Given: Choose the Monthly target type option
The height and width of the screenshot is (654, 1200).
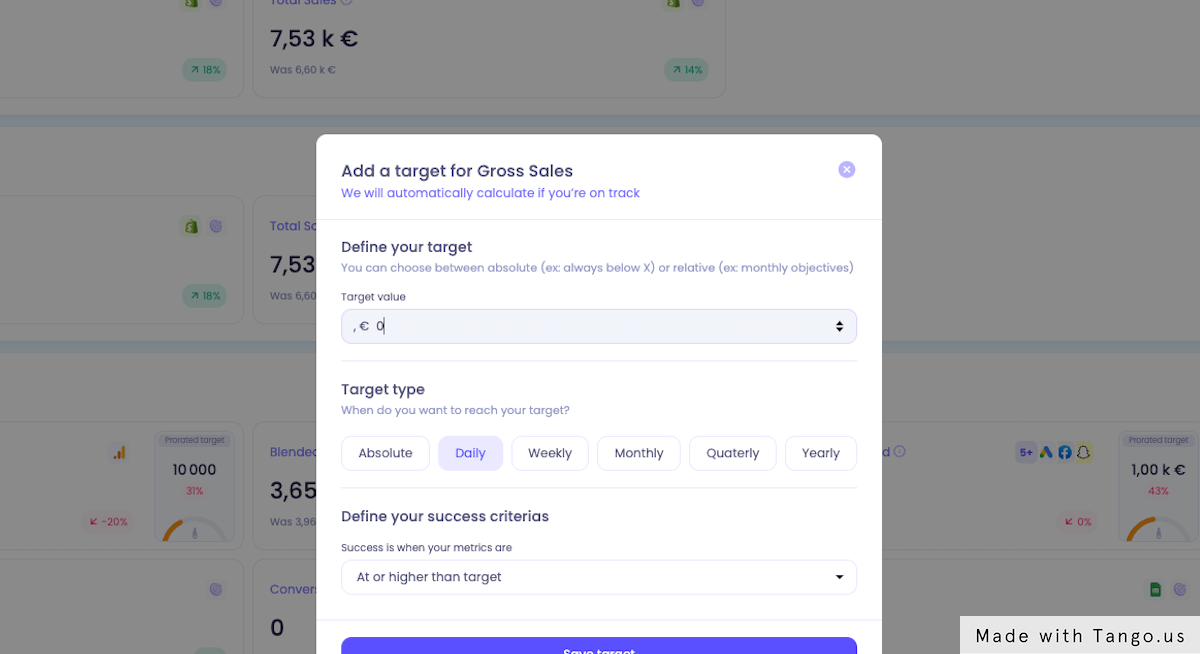Looking at the screenshot, I should 639,453.
